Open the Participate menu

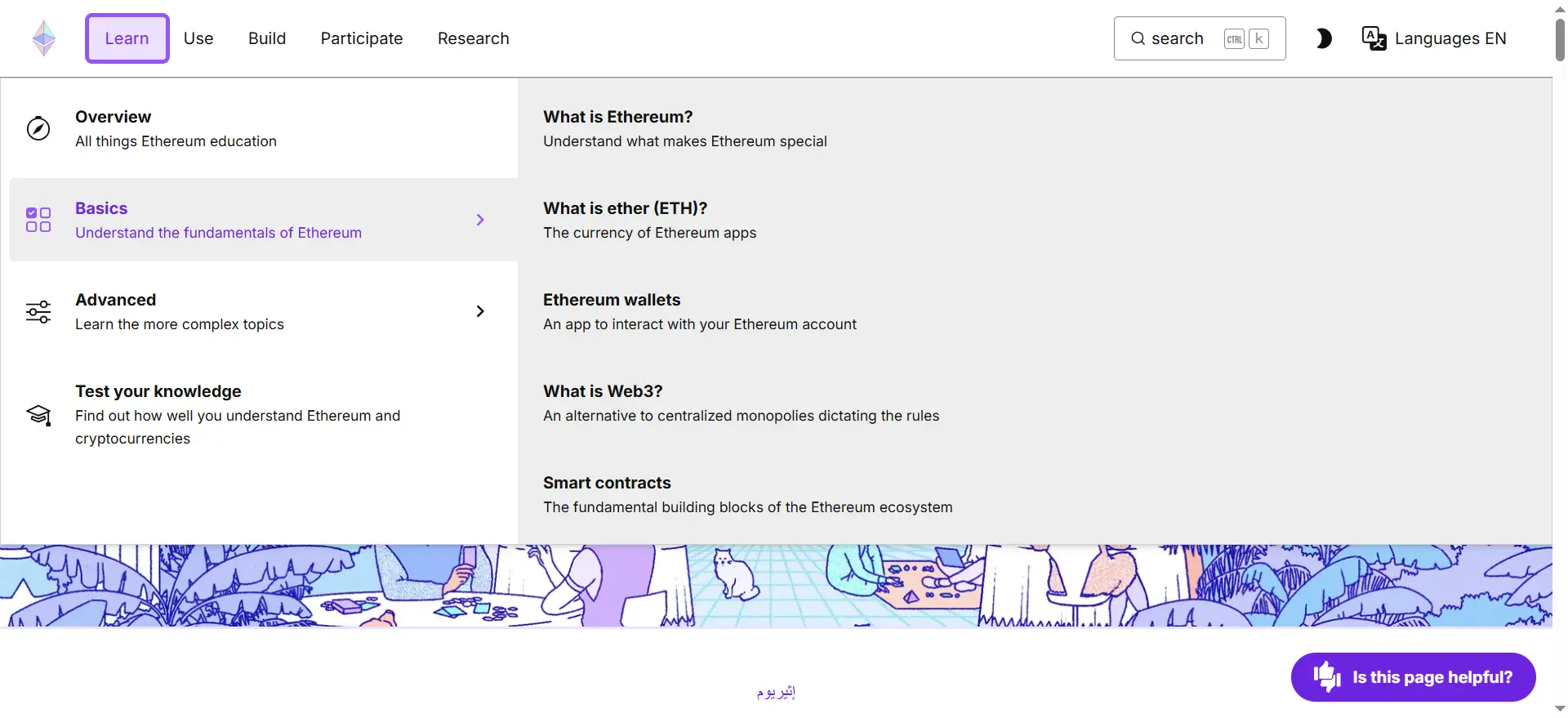click(x=362, y=38)
